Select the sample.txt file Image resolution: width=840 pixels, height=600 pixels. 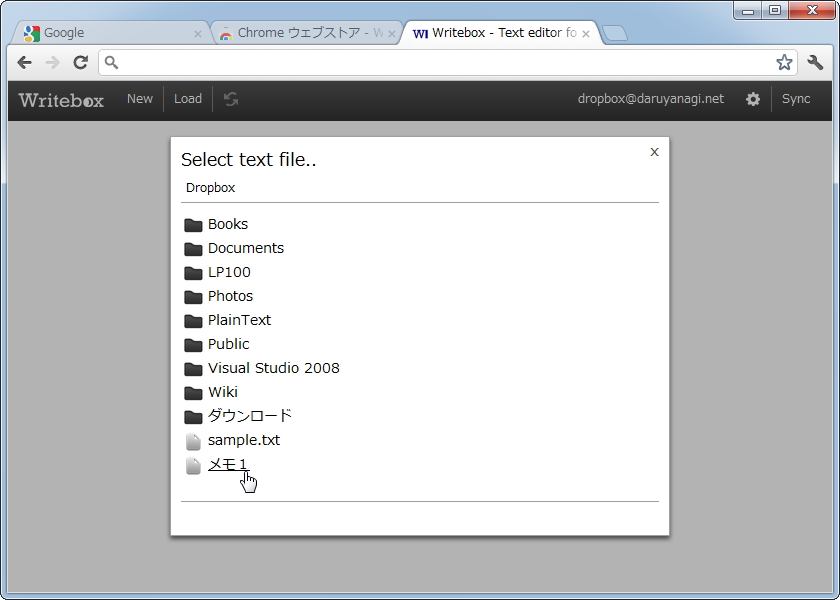[x=244, y=440]
